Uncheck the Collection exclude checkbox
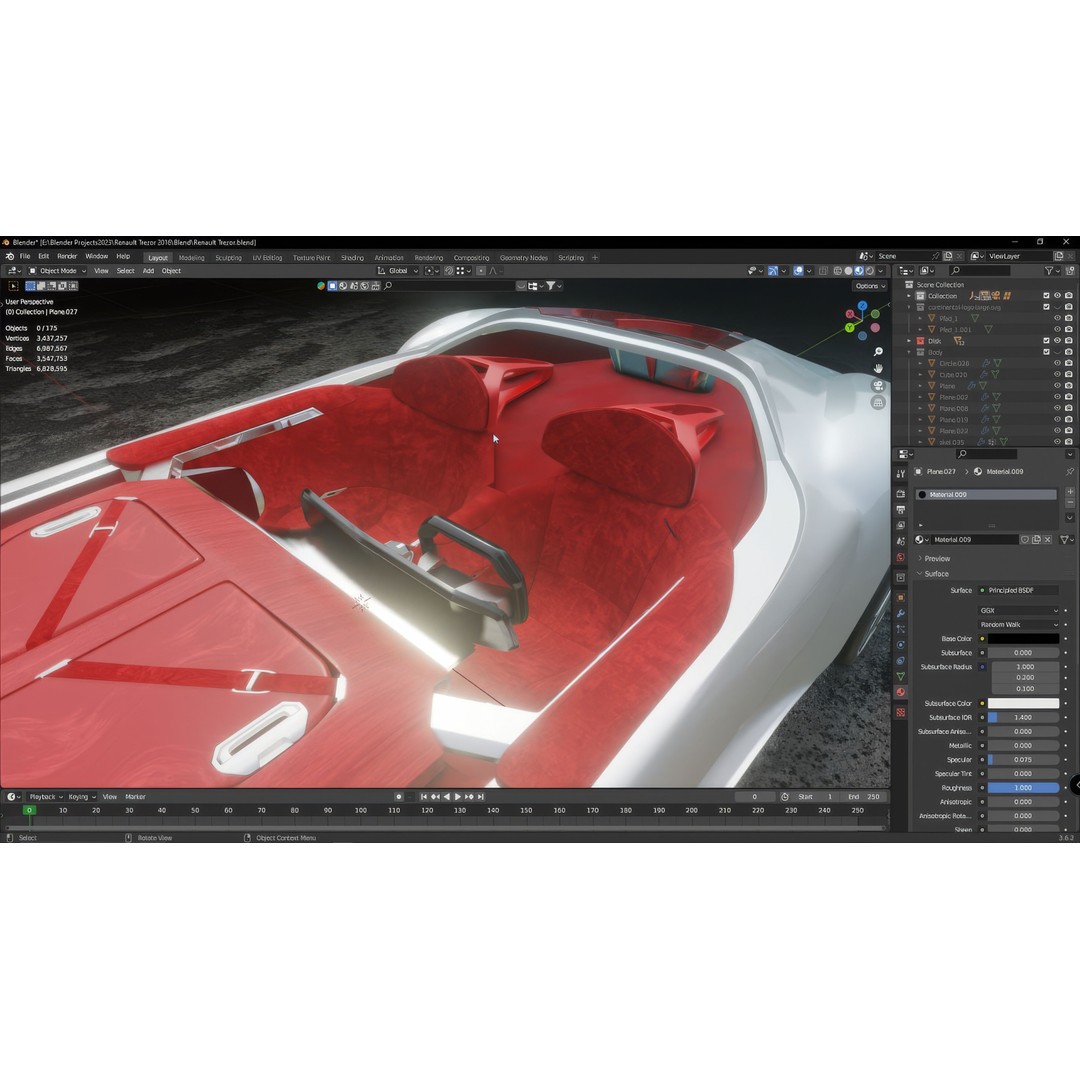Screen dimensions: 1080x1080 point(1046,295)
